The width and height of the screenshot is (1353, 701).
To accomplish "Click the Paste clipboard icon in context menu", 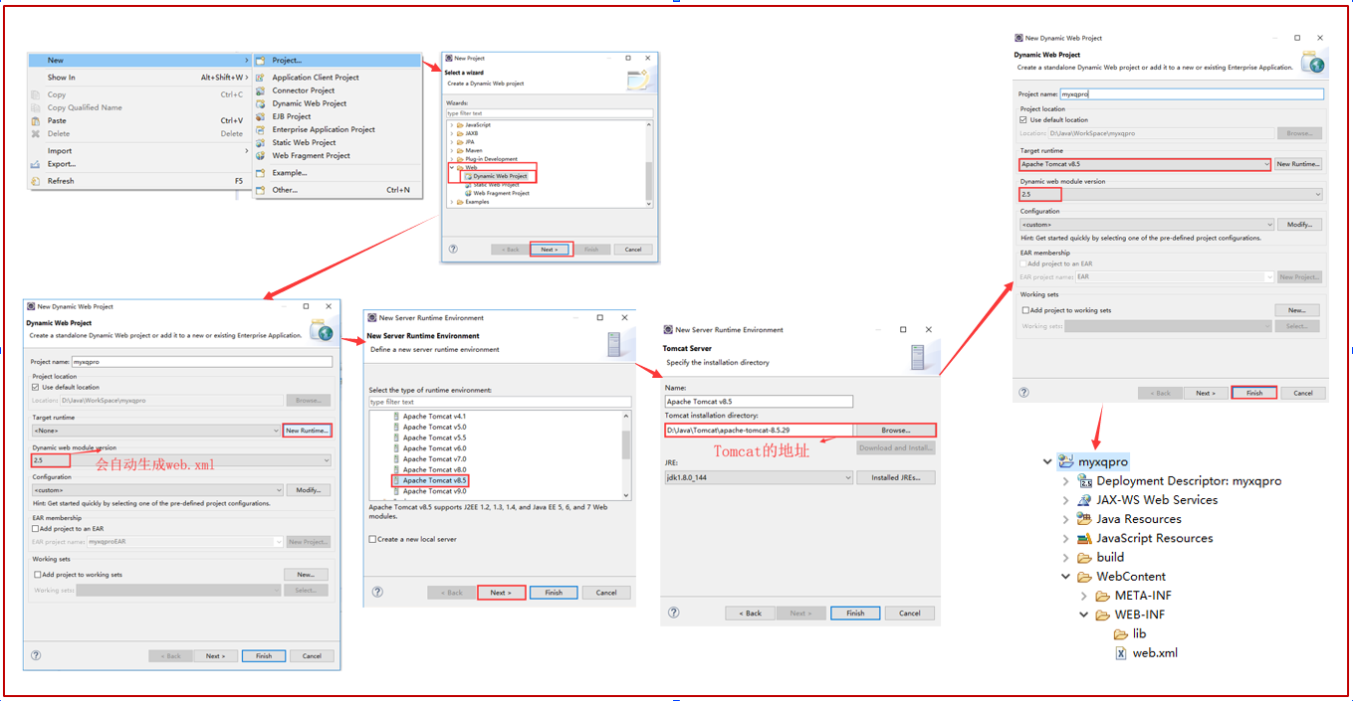I will coord(36,120).
